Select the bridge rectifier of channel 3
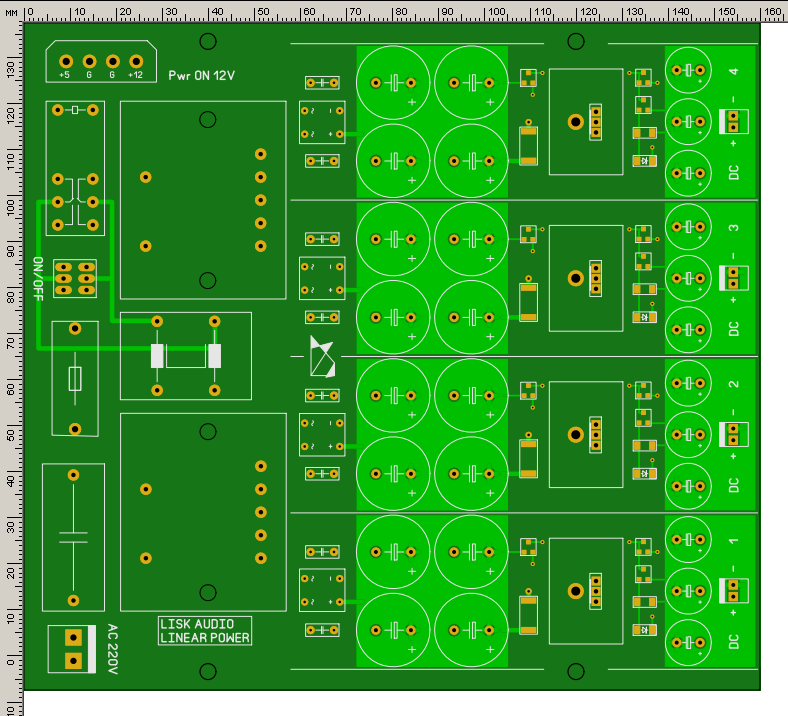The width and height of the screenshot is (788, 716). coord(322,278)
